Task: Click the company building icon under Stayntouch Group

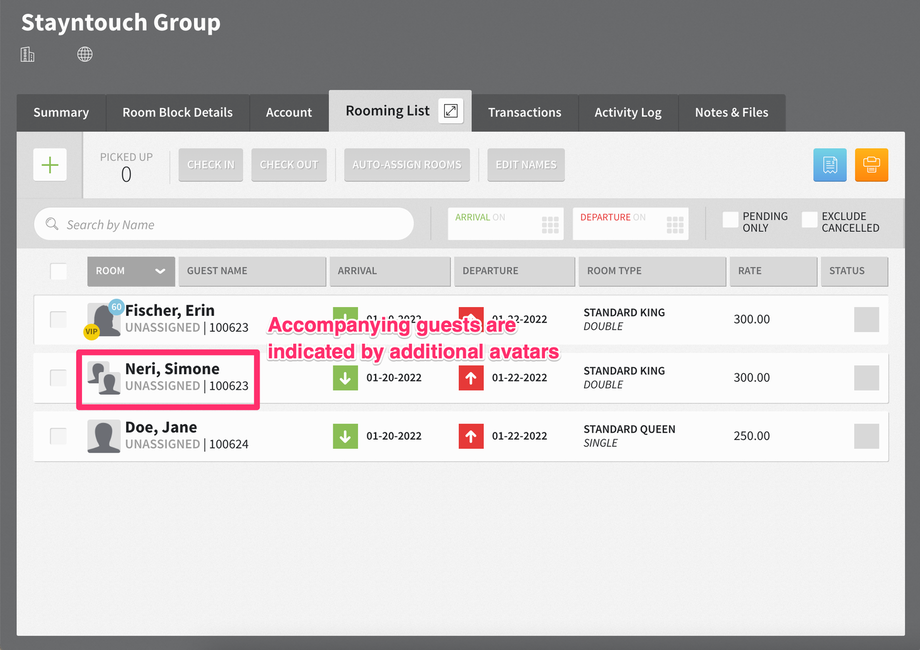Action: (28, 55)
